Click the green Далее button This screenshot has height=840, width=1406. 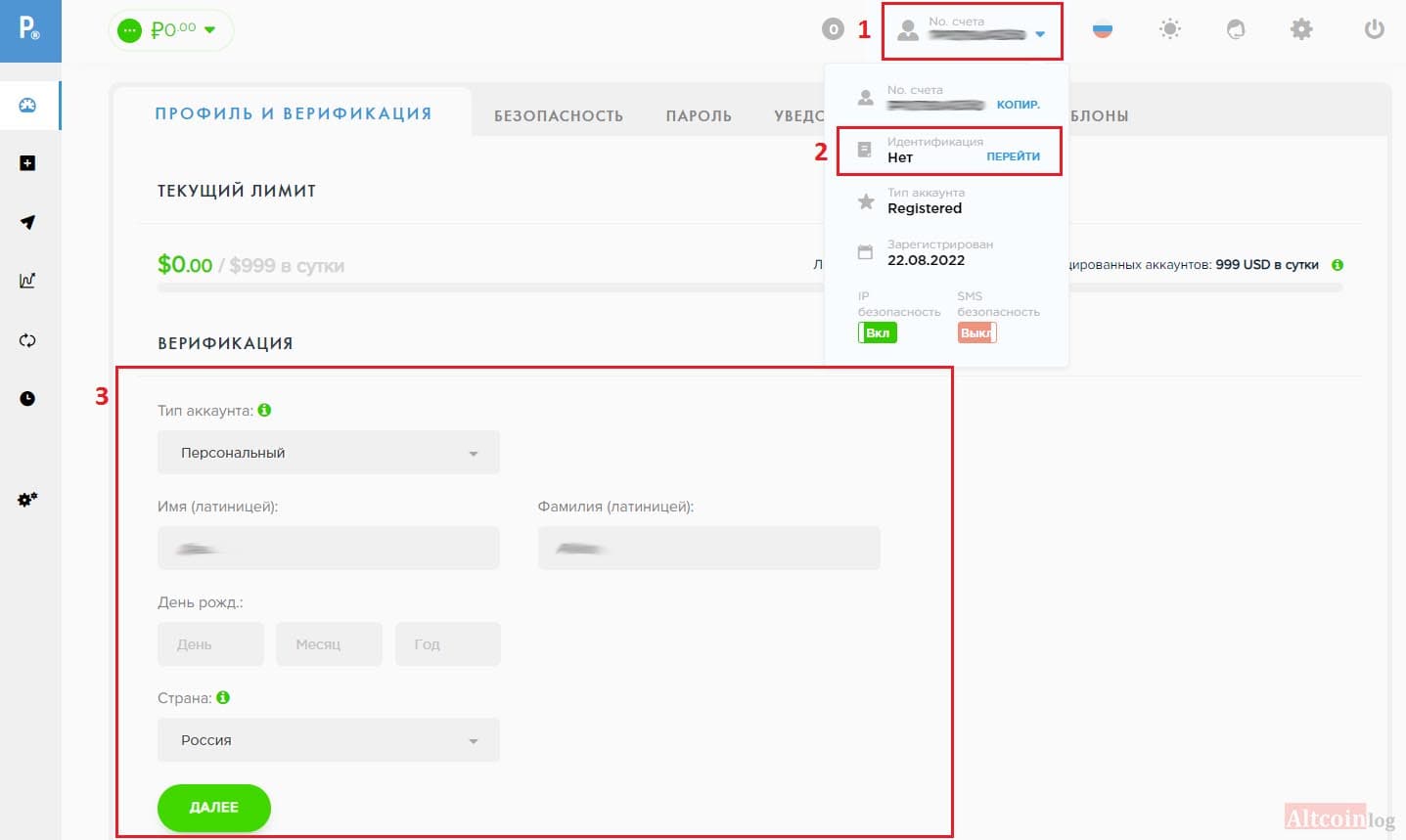[x=214, y=808]
